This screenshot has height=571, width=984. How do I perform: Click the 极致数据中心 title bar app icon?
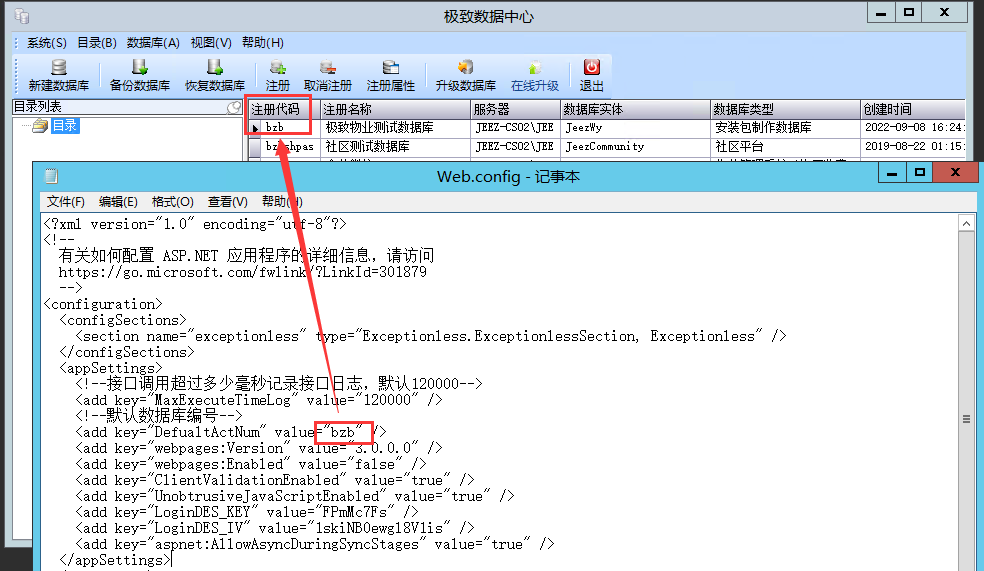click(x=22, y=16)
